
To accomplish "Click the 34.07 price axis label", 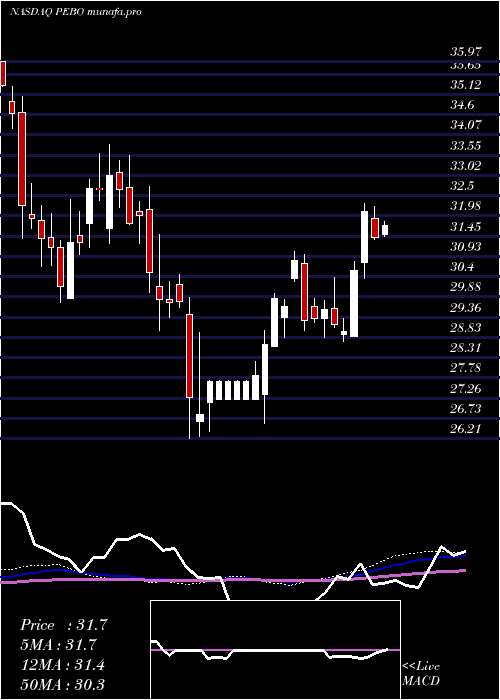I will (466, 125).
